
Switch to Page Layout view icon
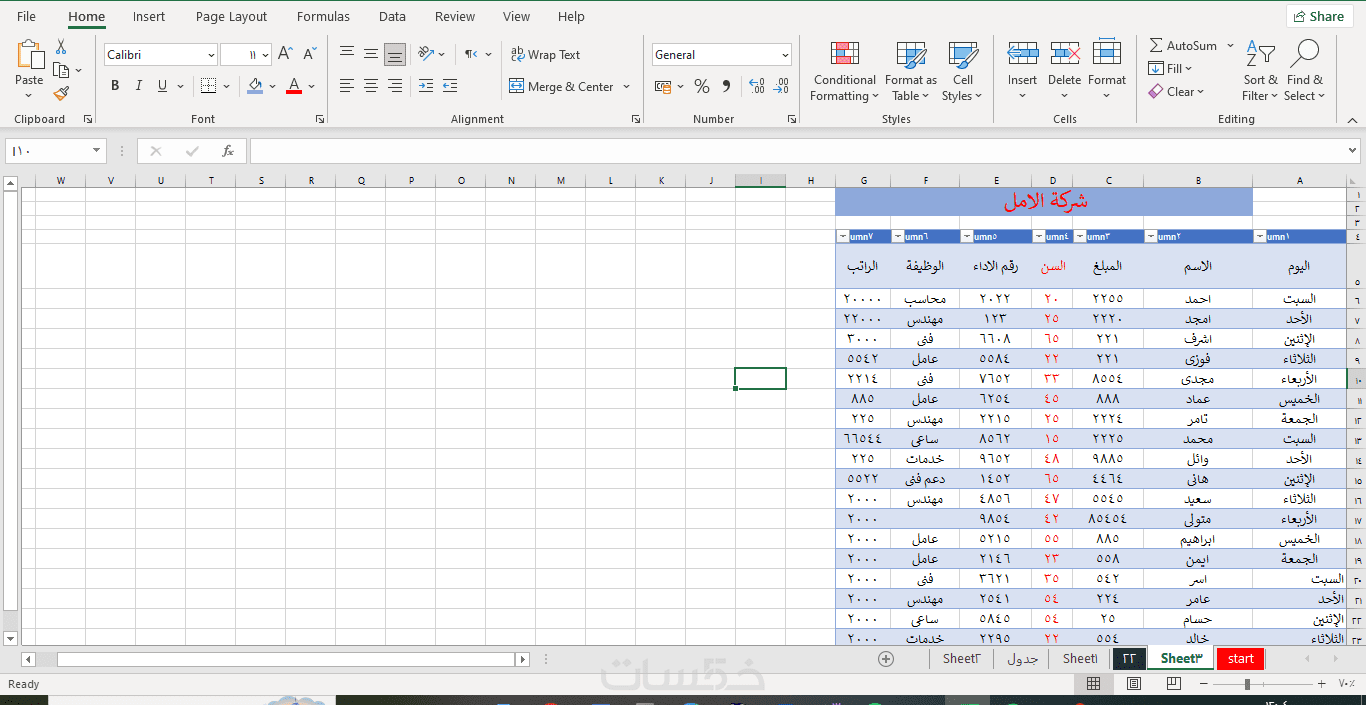[1134, 684]
